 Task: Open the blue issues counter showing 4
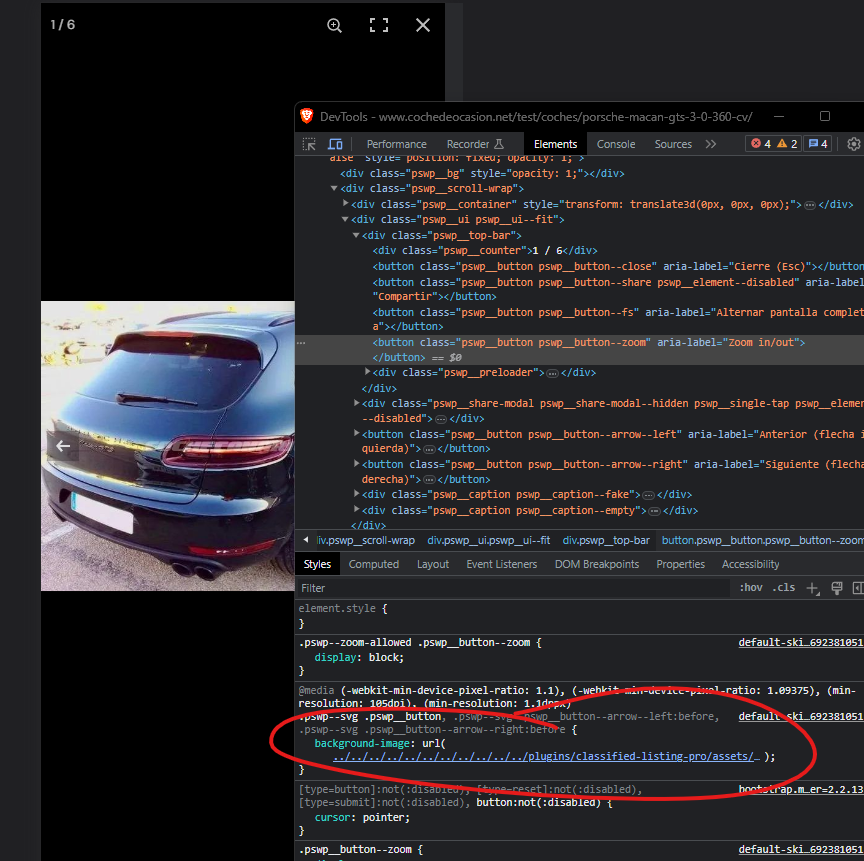[x=818, y=144]
